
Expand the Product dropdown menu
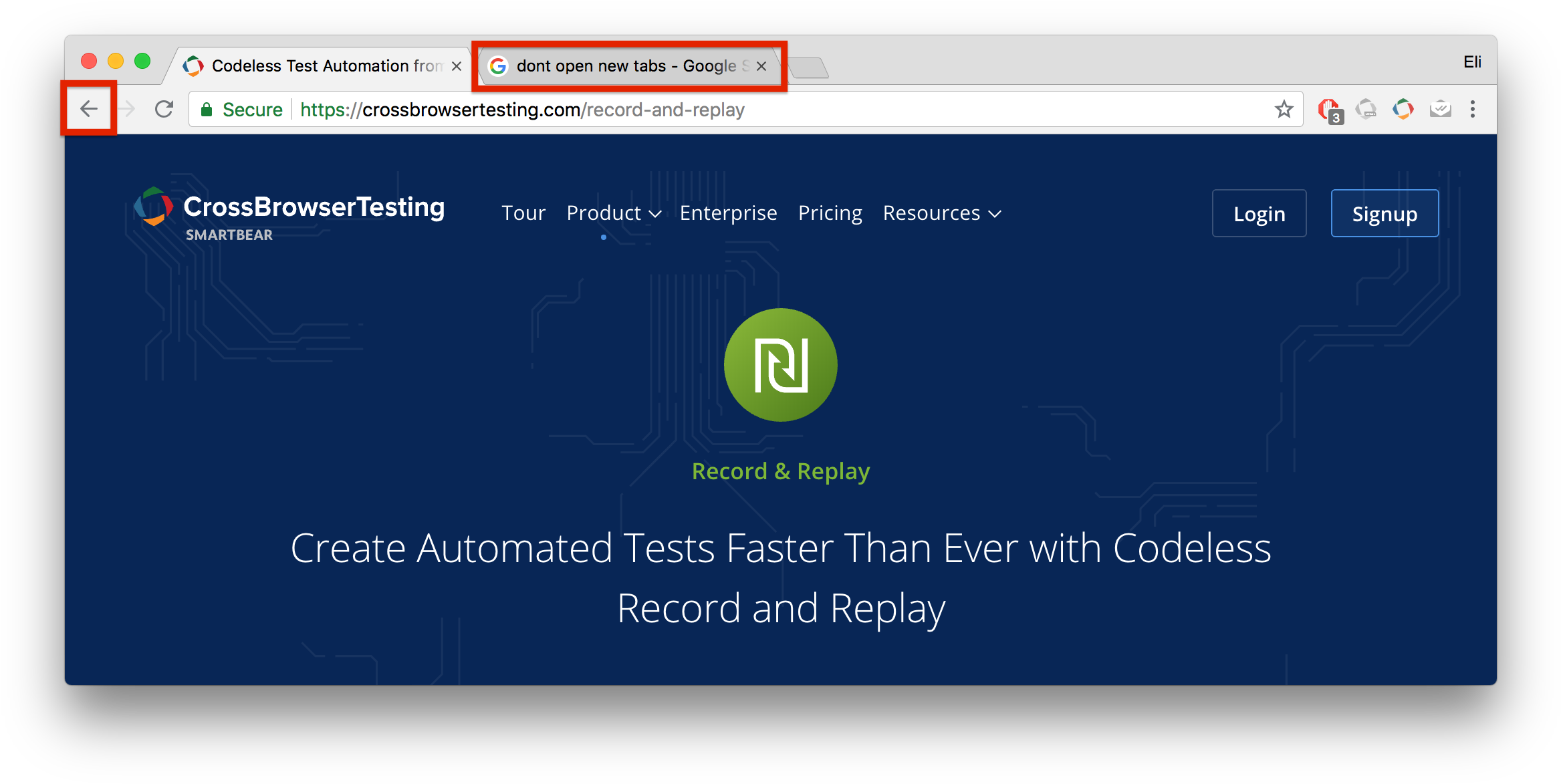614,213
